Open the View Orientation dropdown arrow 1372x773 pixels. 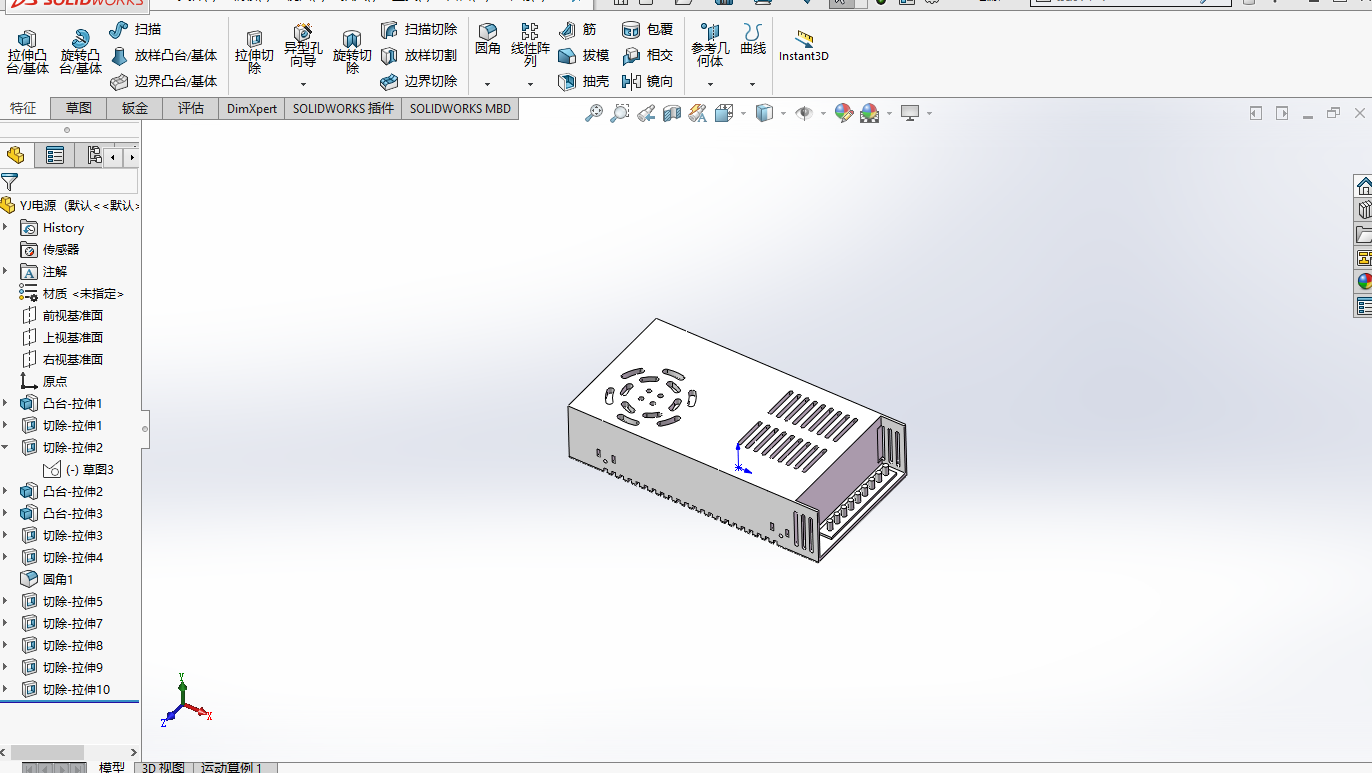[742, 113]
